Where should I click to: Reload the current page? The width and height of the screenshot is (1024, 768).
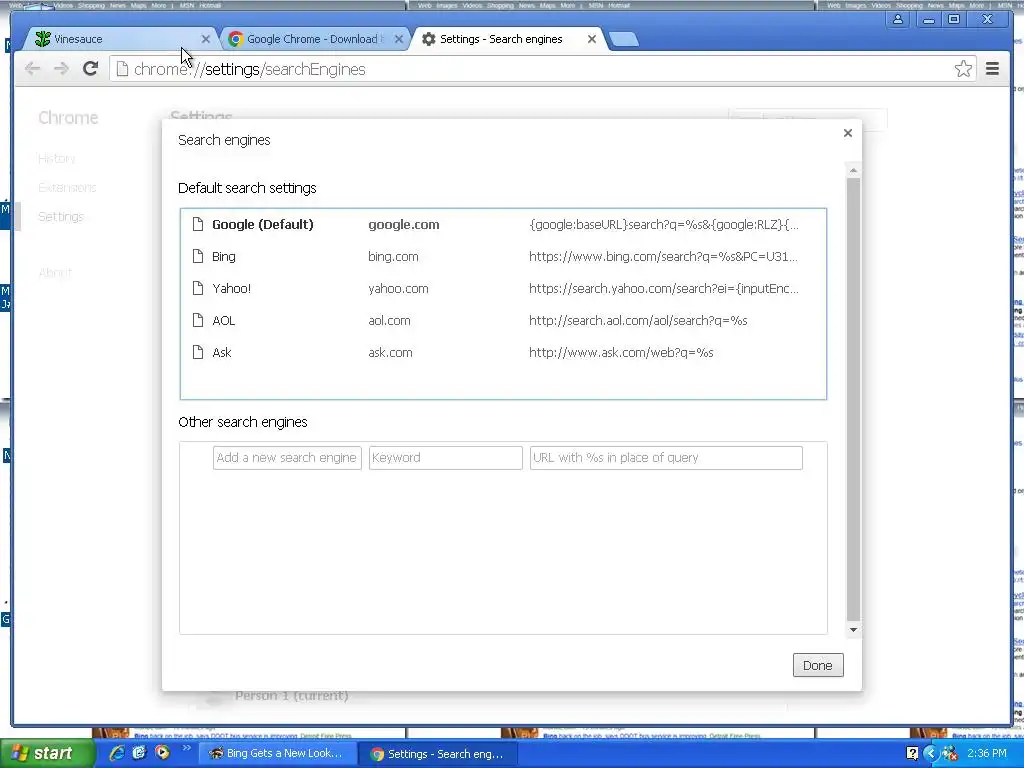click(91, 69)
